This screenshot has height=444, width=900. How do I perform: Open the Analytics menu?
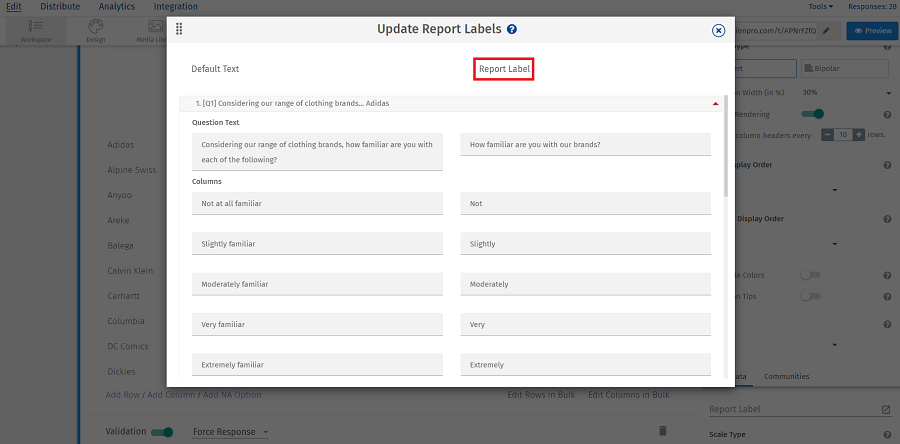pos(116,6)
